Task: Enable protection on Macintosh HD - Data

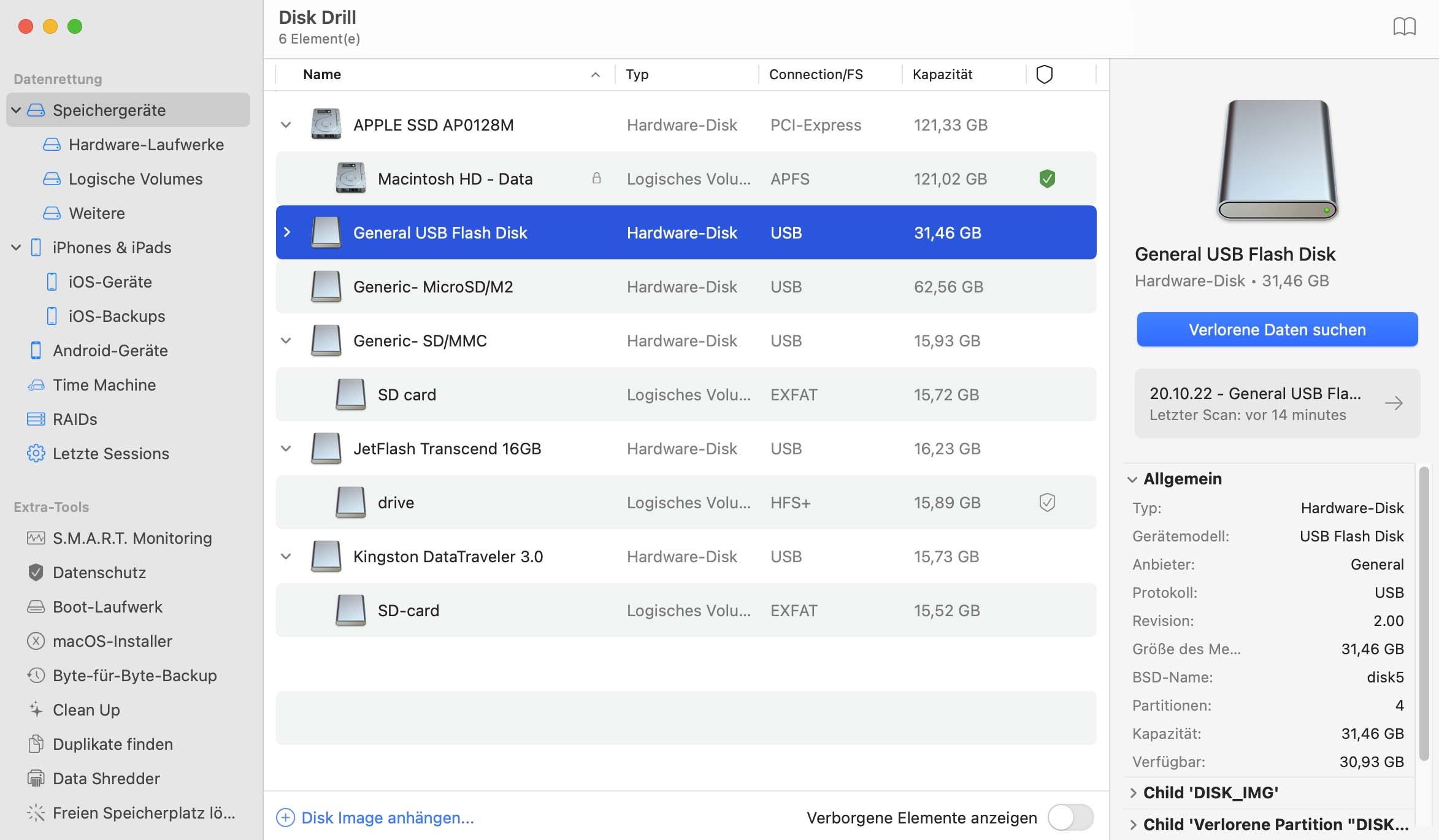Action: click(1046, 178)
